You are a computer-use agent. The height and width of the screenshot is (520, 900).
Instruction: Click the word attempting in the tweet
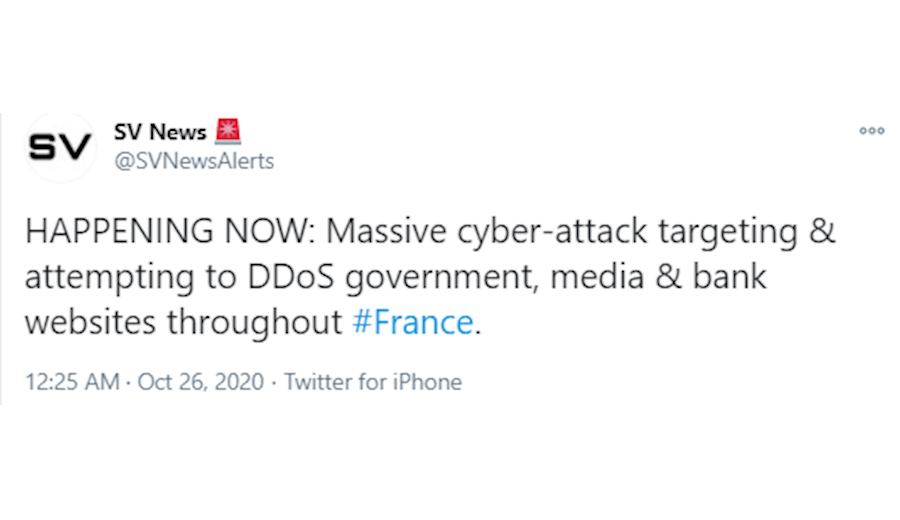[112, 277]
